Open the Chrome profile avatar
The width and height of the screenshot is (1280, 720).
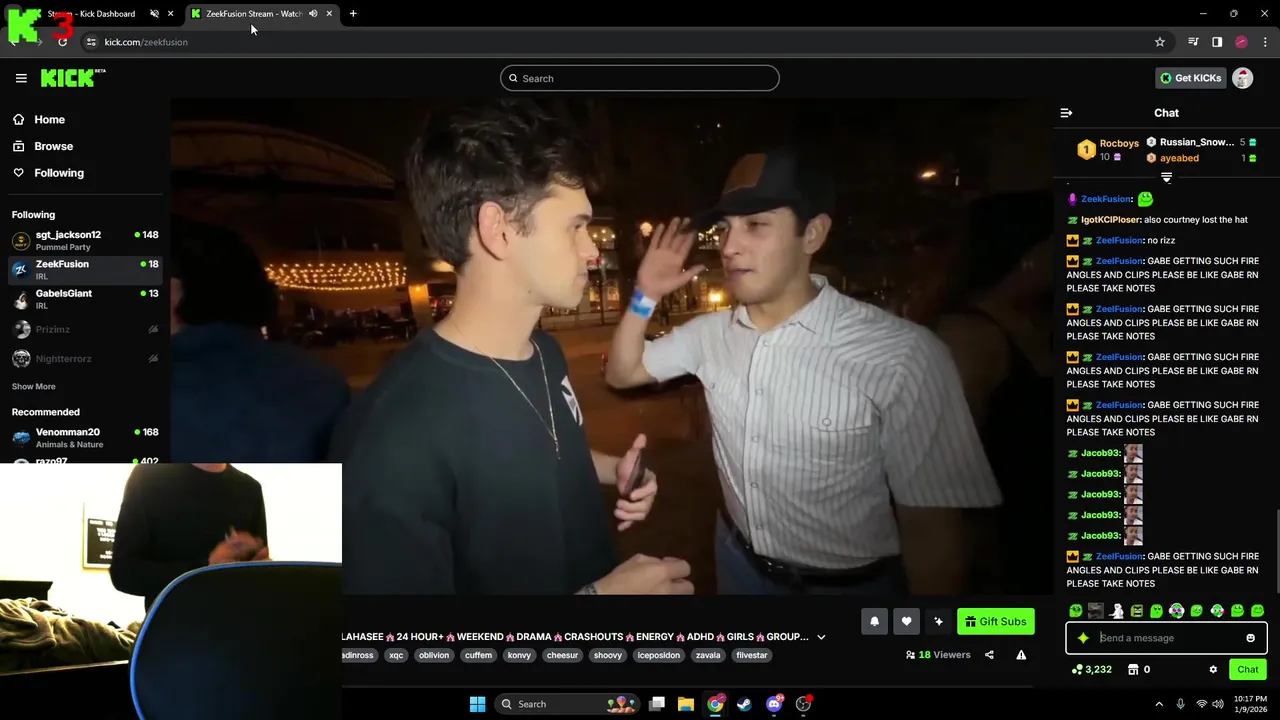(x=1241, y=42)
